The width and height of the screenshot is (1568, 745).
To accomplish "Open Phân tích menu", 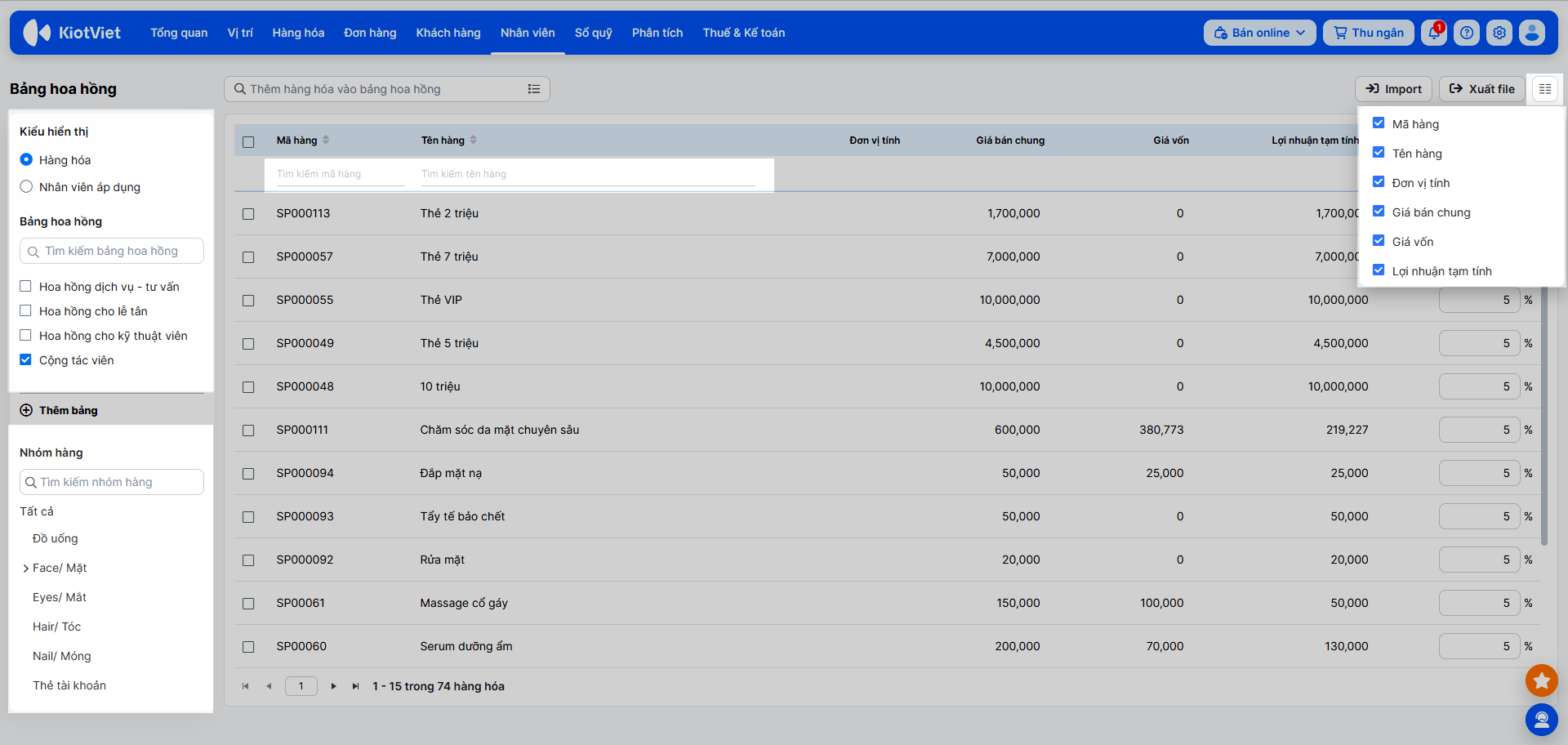I will click(x=657, y=33).
